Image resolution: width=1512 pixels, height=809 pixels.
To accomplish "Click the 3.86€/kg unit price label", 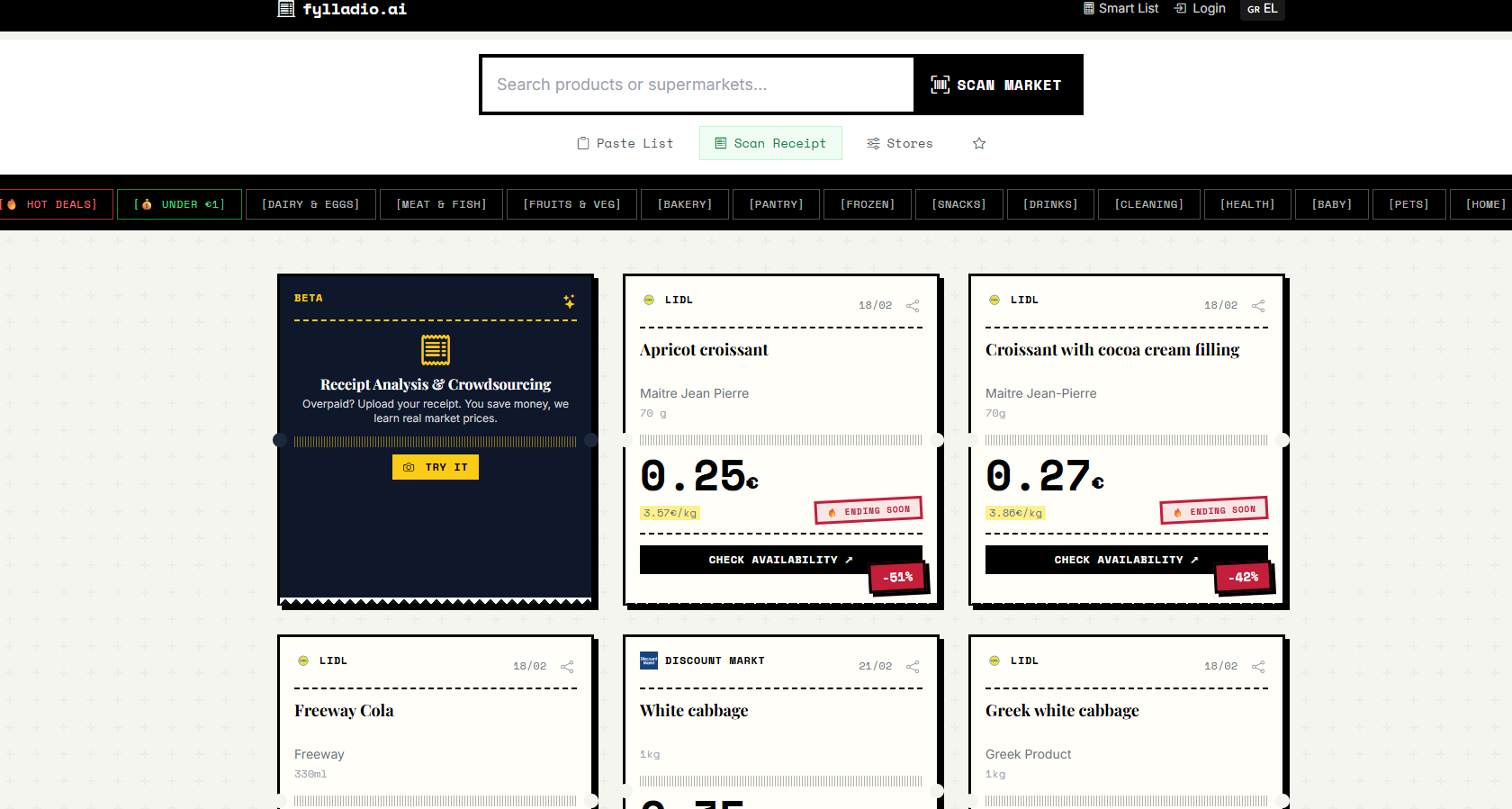I will 1015,513.
